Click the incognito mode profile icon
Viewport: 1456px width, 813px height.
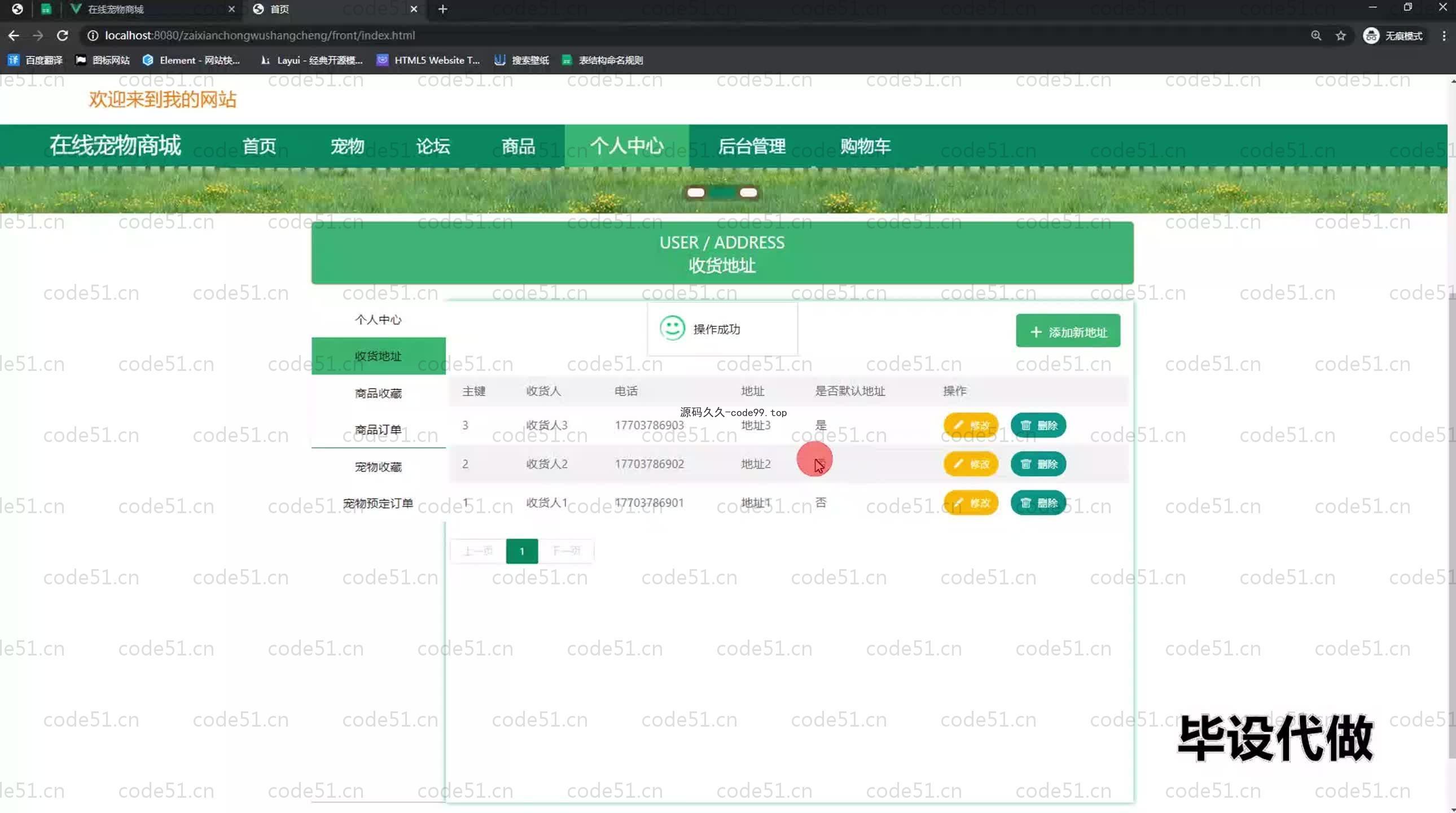click(1371, 36)
